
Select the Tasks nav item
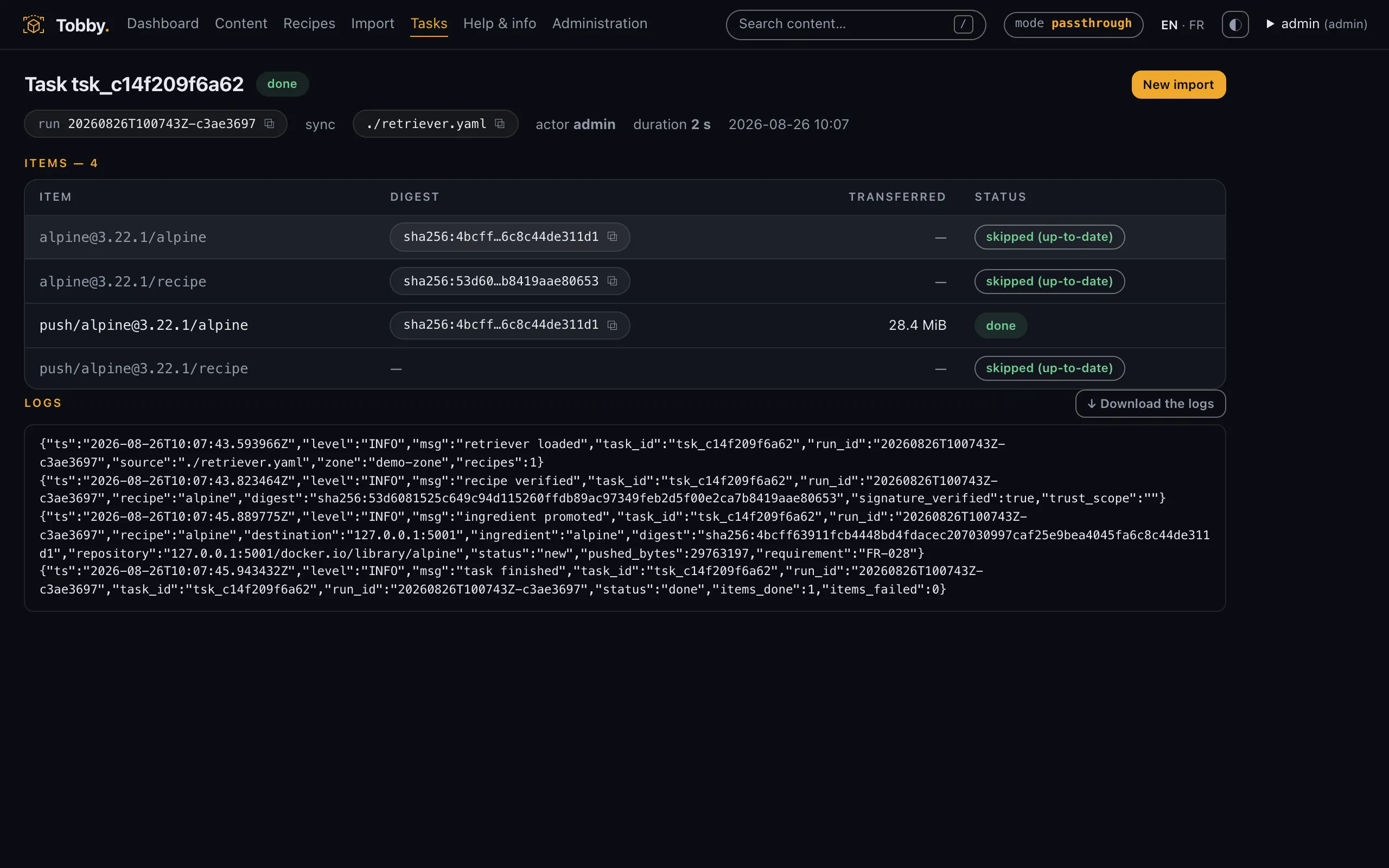(x=429, y=23)
